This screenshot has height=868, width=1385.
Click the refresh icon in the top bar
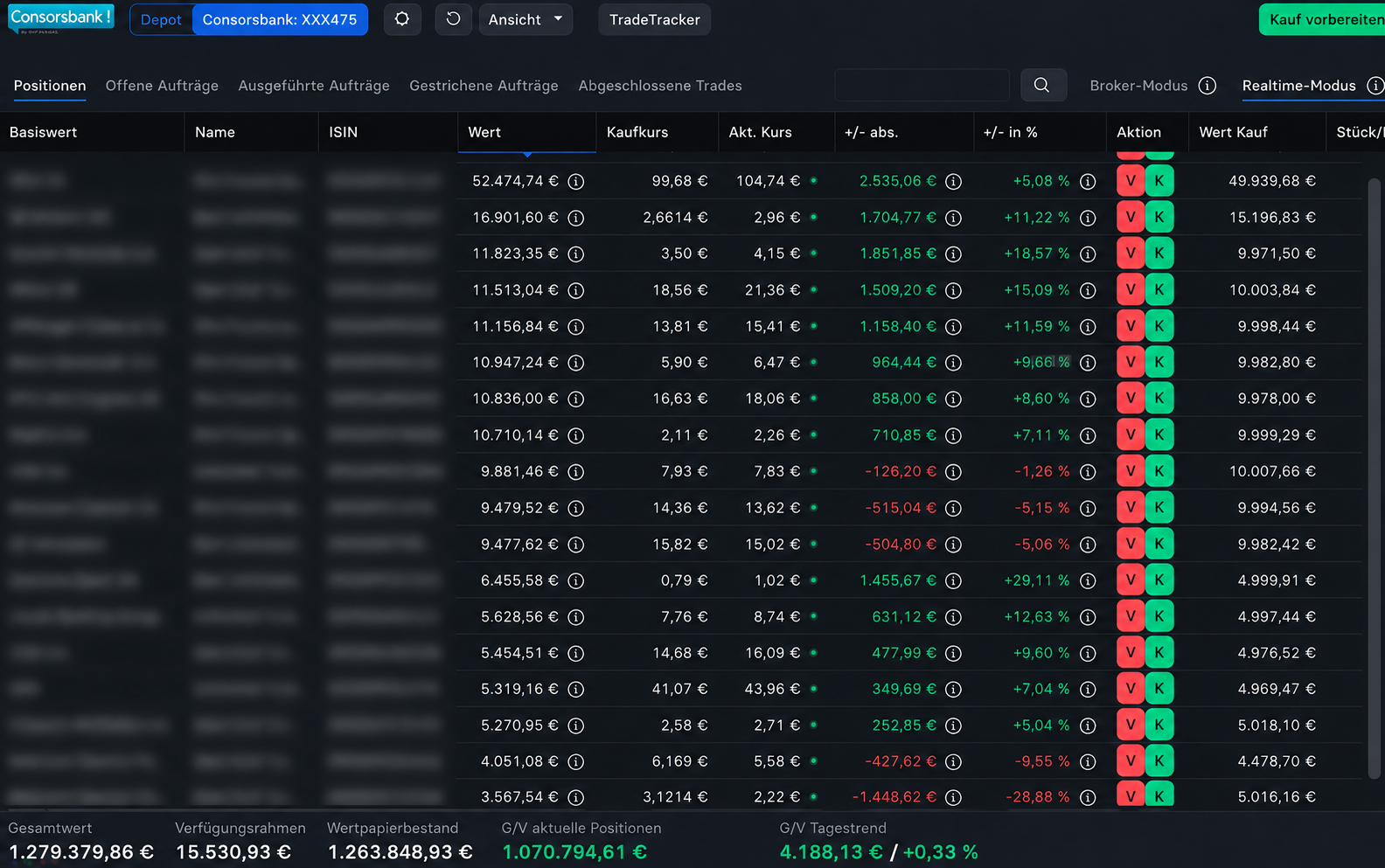(453, 19)
